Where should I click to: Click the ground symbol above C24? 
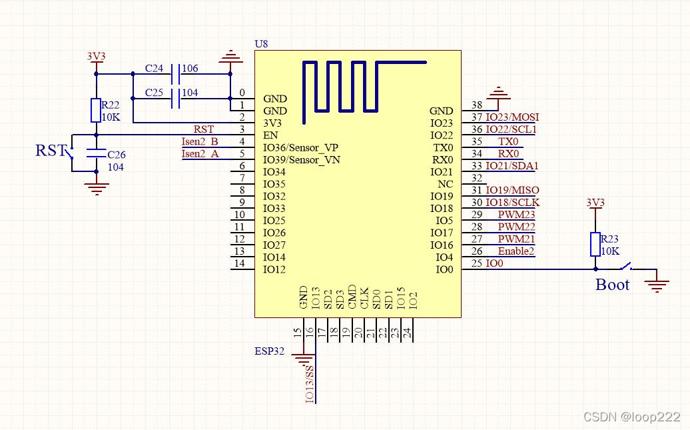click(230, 57)
